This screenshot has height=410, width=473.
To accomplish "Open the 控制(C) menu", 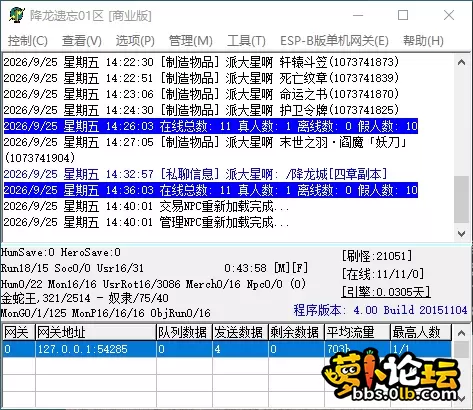I will (28, 41).
